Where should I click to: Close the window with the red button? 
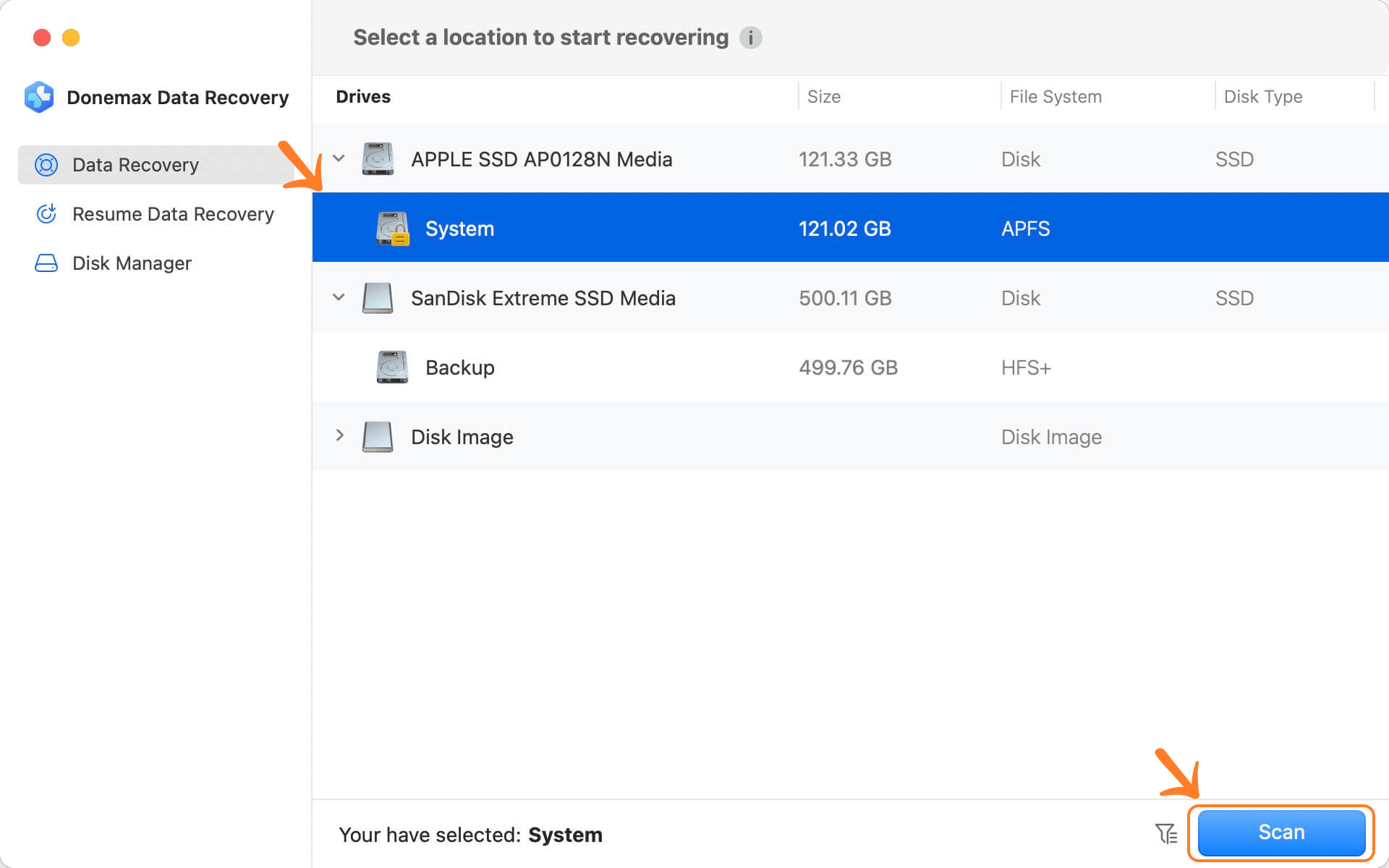pos(42,38)
